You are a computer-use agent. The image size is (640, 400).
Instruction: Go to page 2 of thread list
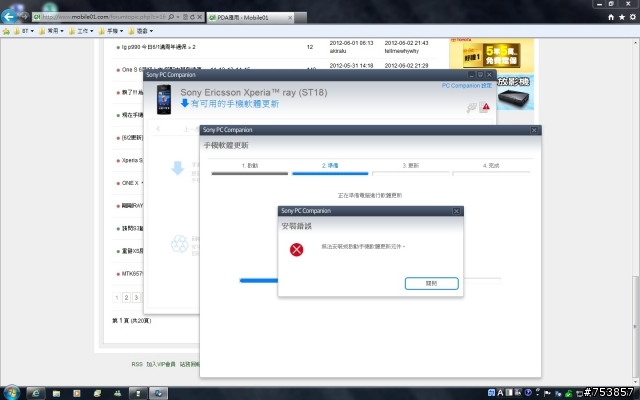127,298
